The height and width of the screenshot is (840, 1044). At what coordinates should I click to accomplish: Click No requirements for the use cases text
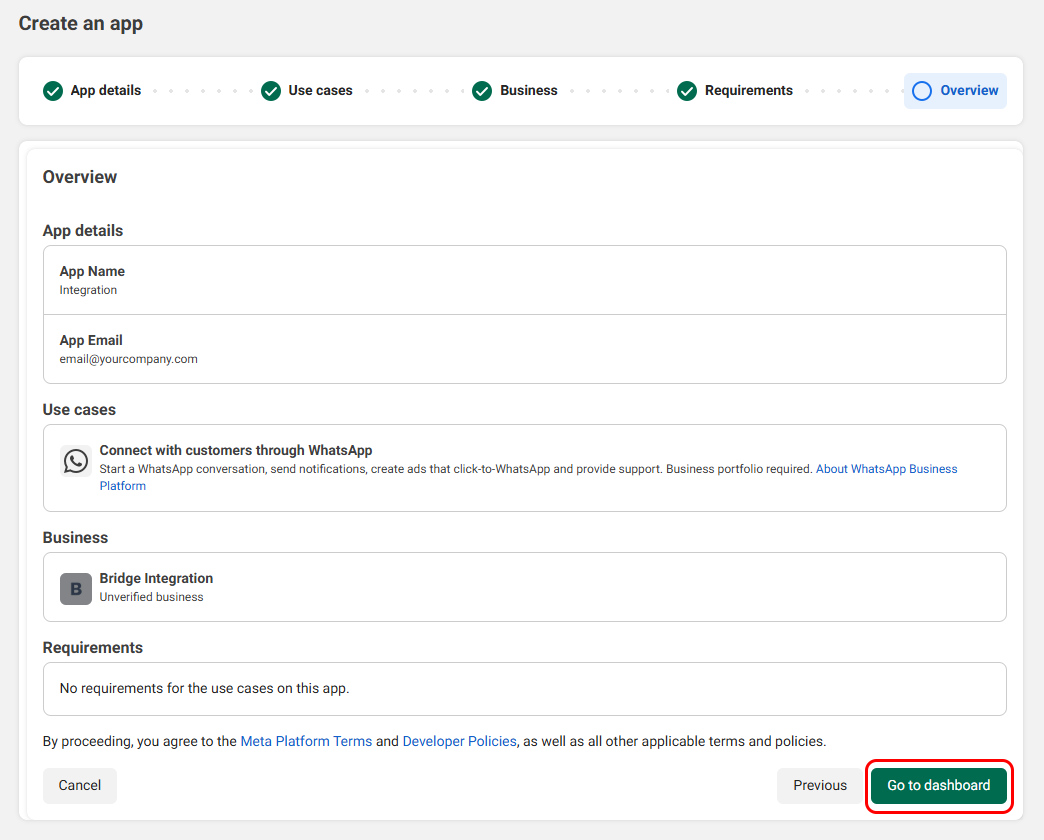pos(204,688)
